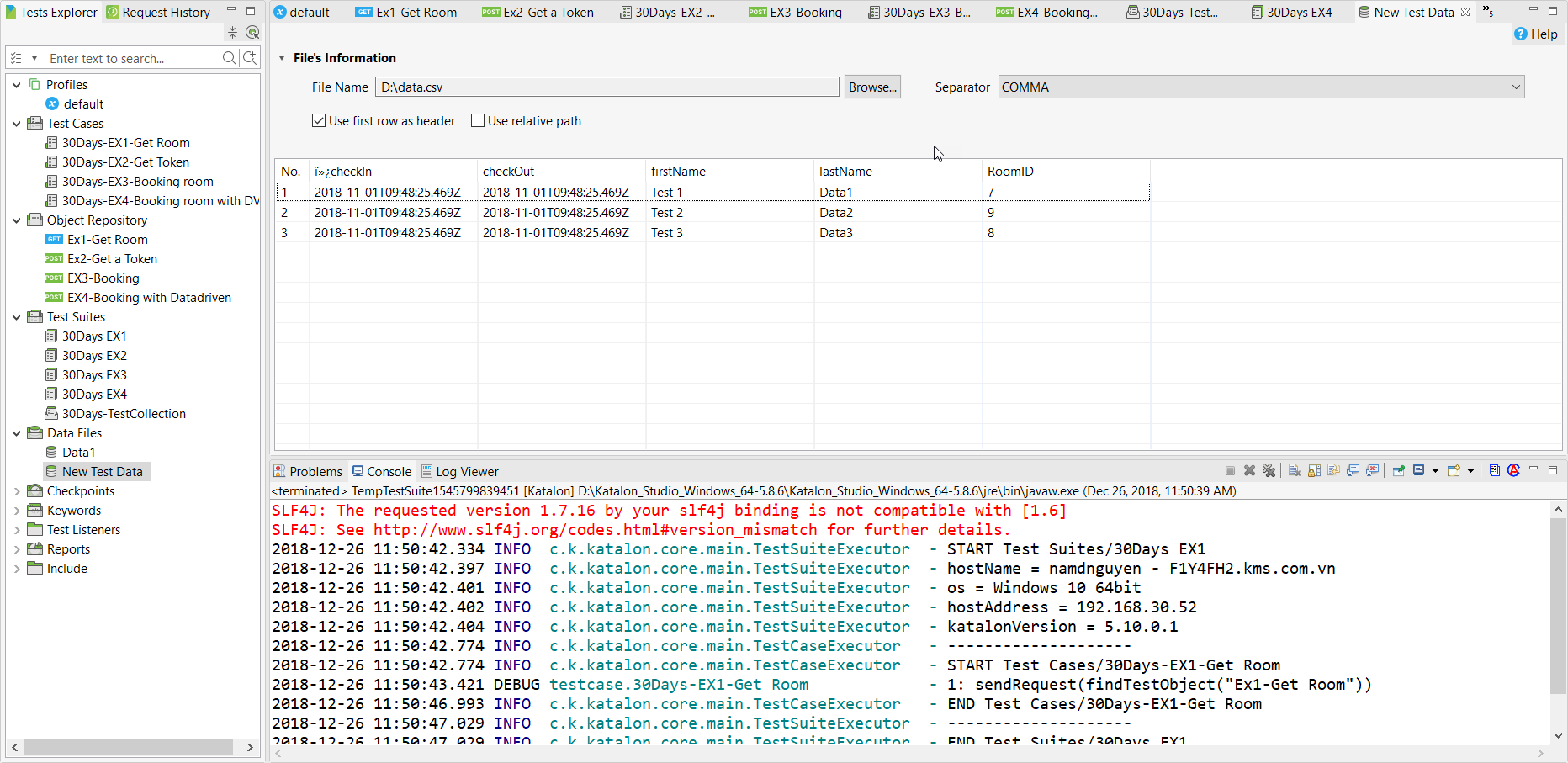This screenshot has height=763, width=1568.
Task: Toggle the console Scroll Lock icon
Action: (x=1314, y=471)
